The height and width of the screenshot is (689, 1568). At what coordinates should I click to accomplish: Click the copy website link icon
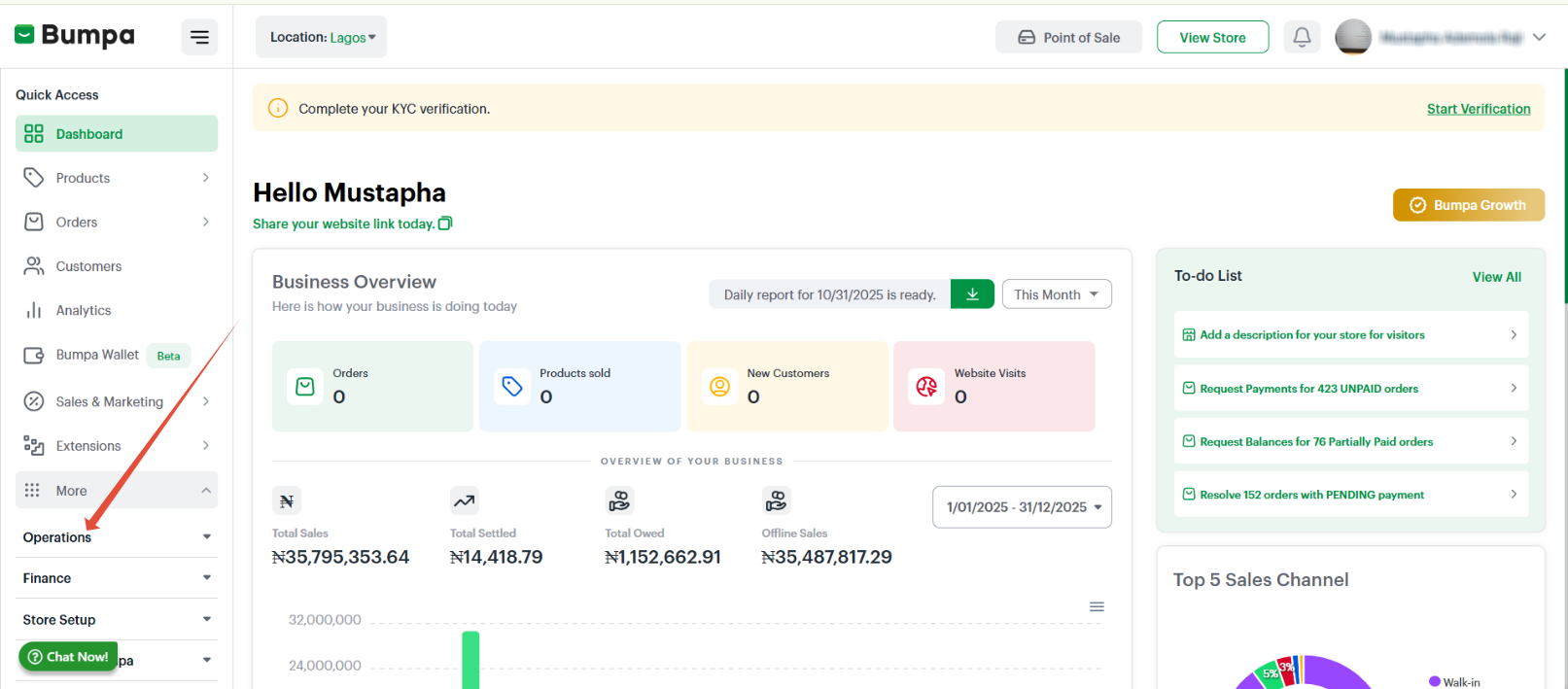point(445,224)
